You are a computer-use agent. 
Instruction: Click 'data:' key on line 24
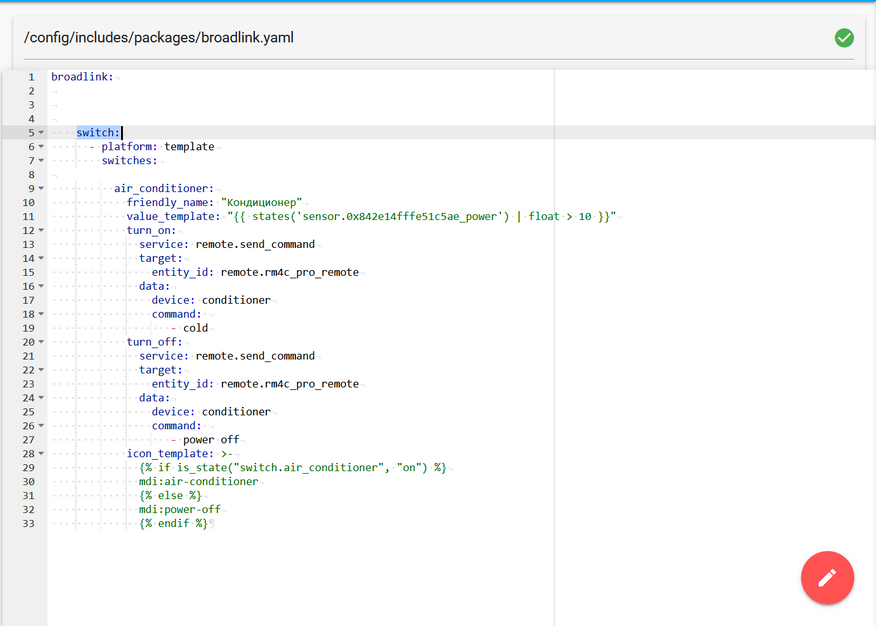(155, 398)
